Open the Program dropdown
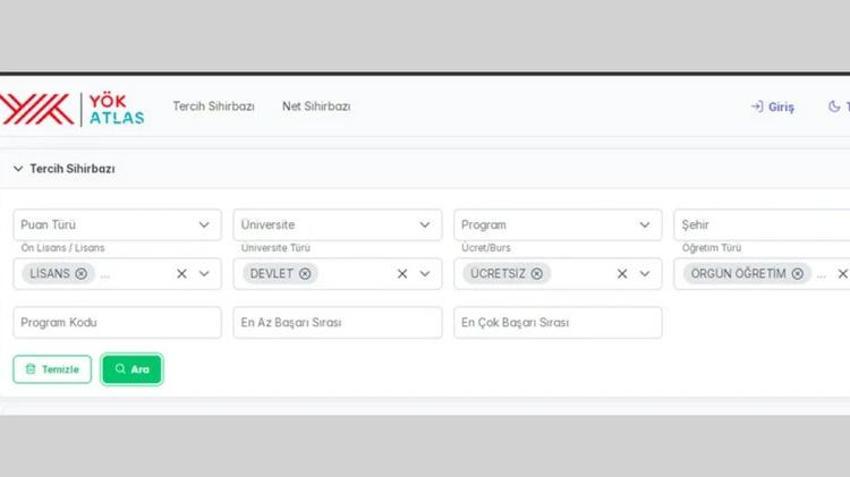 click(557, 224)
